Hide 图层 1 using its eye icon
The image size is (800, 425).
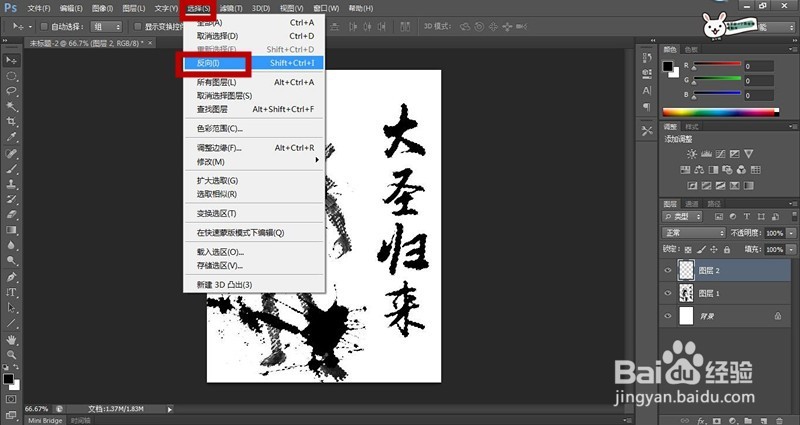point(668,293)
